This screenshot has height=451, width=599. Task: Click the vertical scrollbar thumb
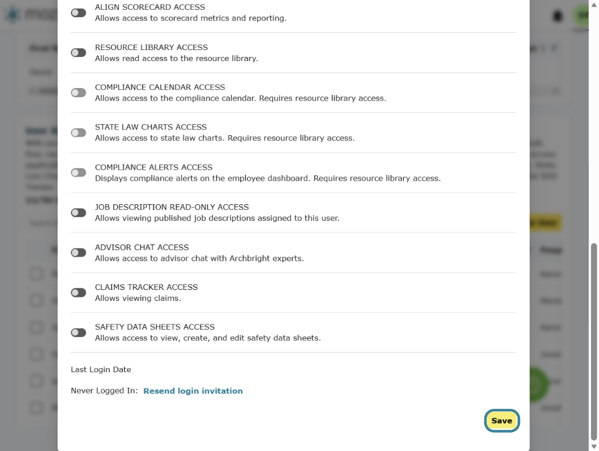(x=594, y=342)
